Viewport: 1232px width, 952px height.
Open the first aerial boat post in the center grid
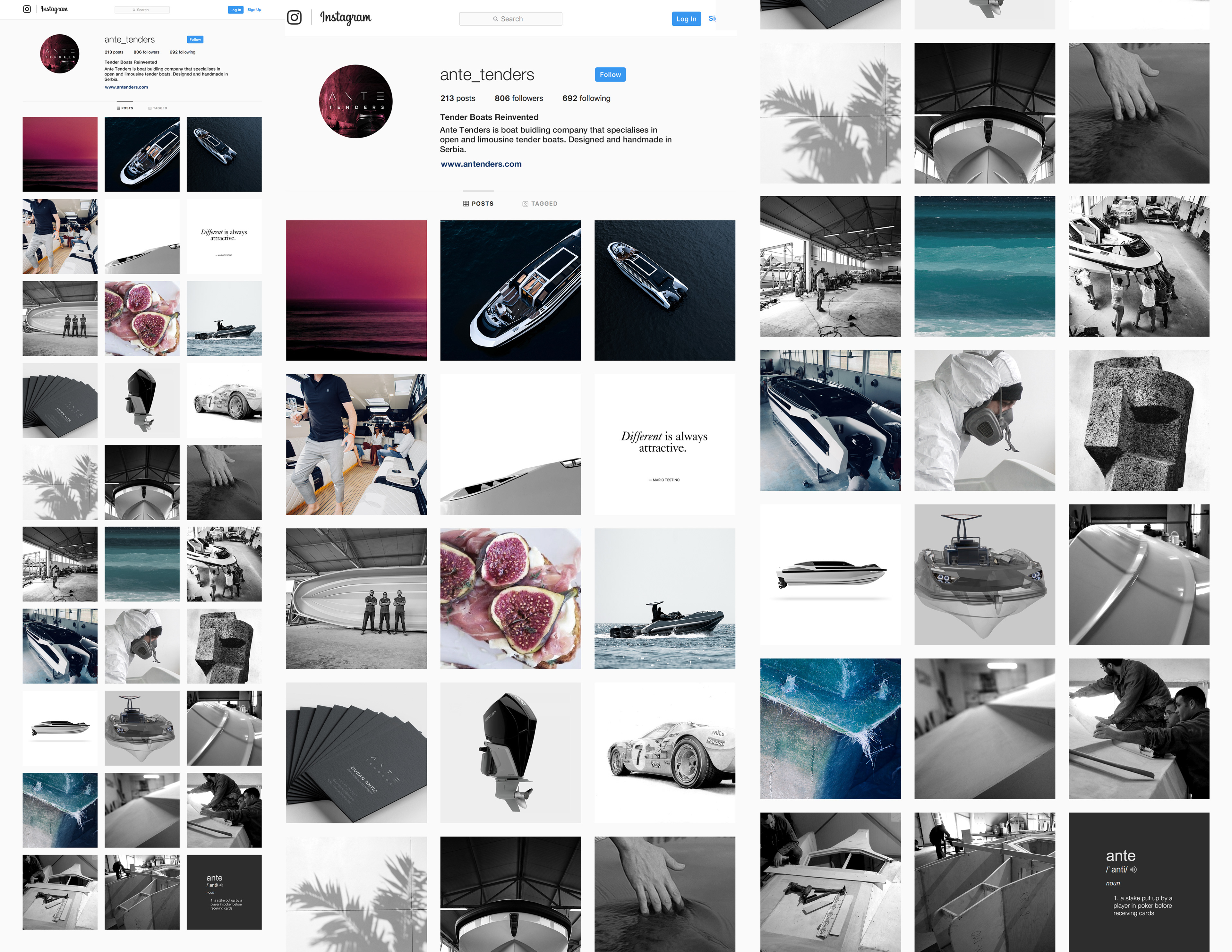[x=510, y=291]
